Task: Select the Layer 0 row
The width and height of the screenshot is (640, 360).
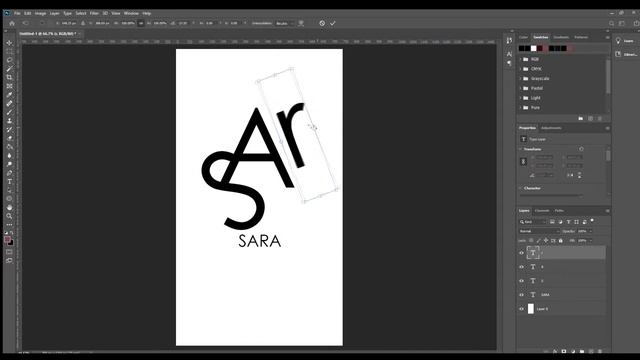Action: 562,309
